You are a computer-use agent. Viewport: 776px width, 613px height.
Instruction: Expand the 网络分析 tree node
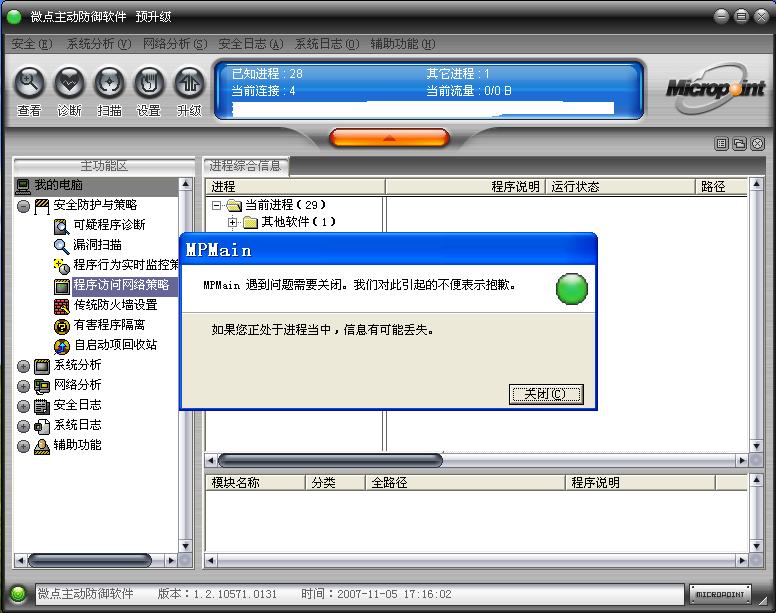(23, 386)
